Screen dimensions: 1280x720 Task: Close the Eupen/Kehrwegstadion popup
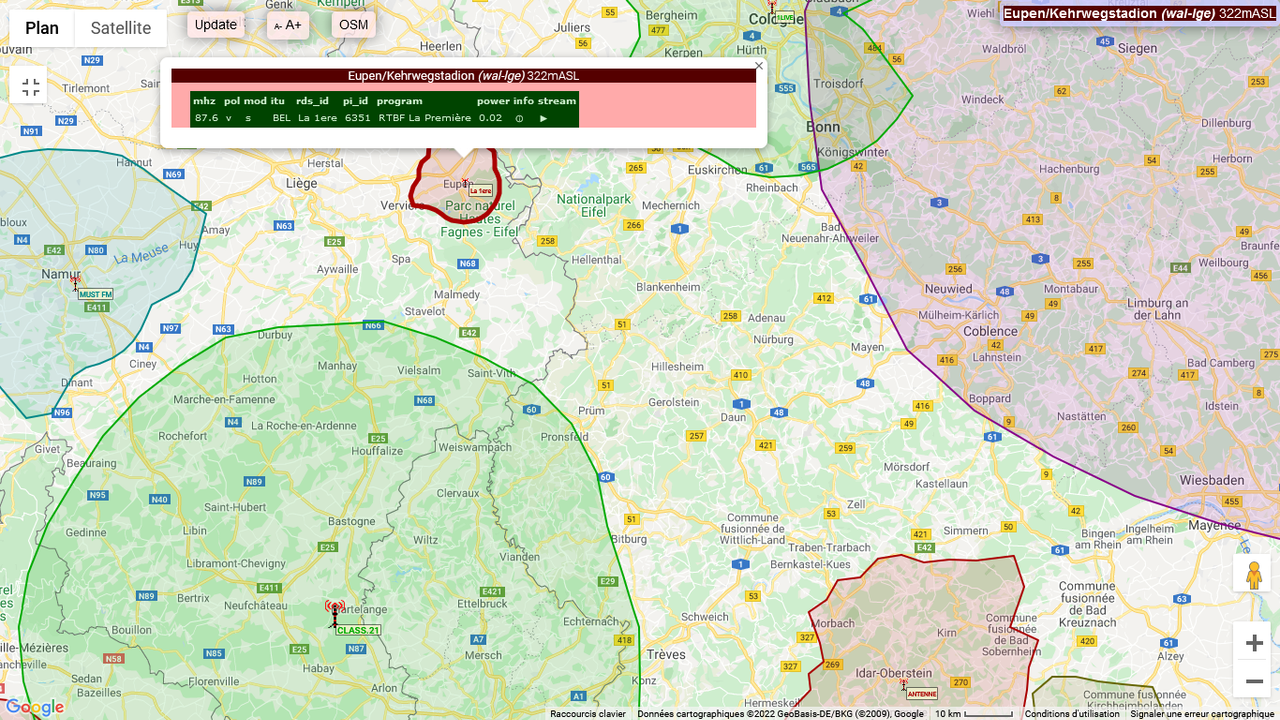coord(758,65)
